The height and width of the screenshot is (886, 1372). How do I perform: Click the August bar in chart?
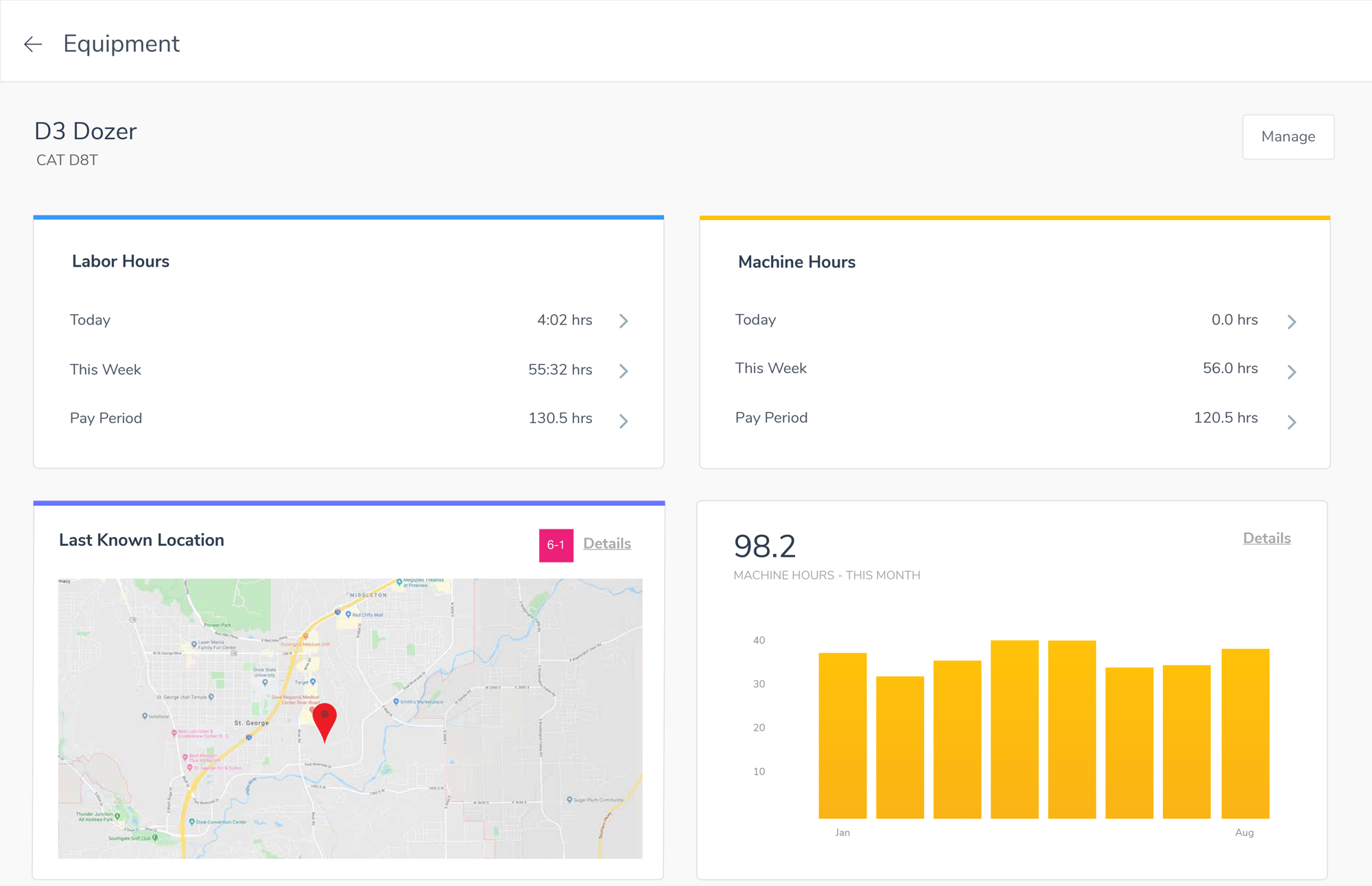point(1245,733)
